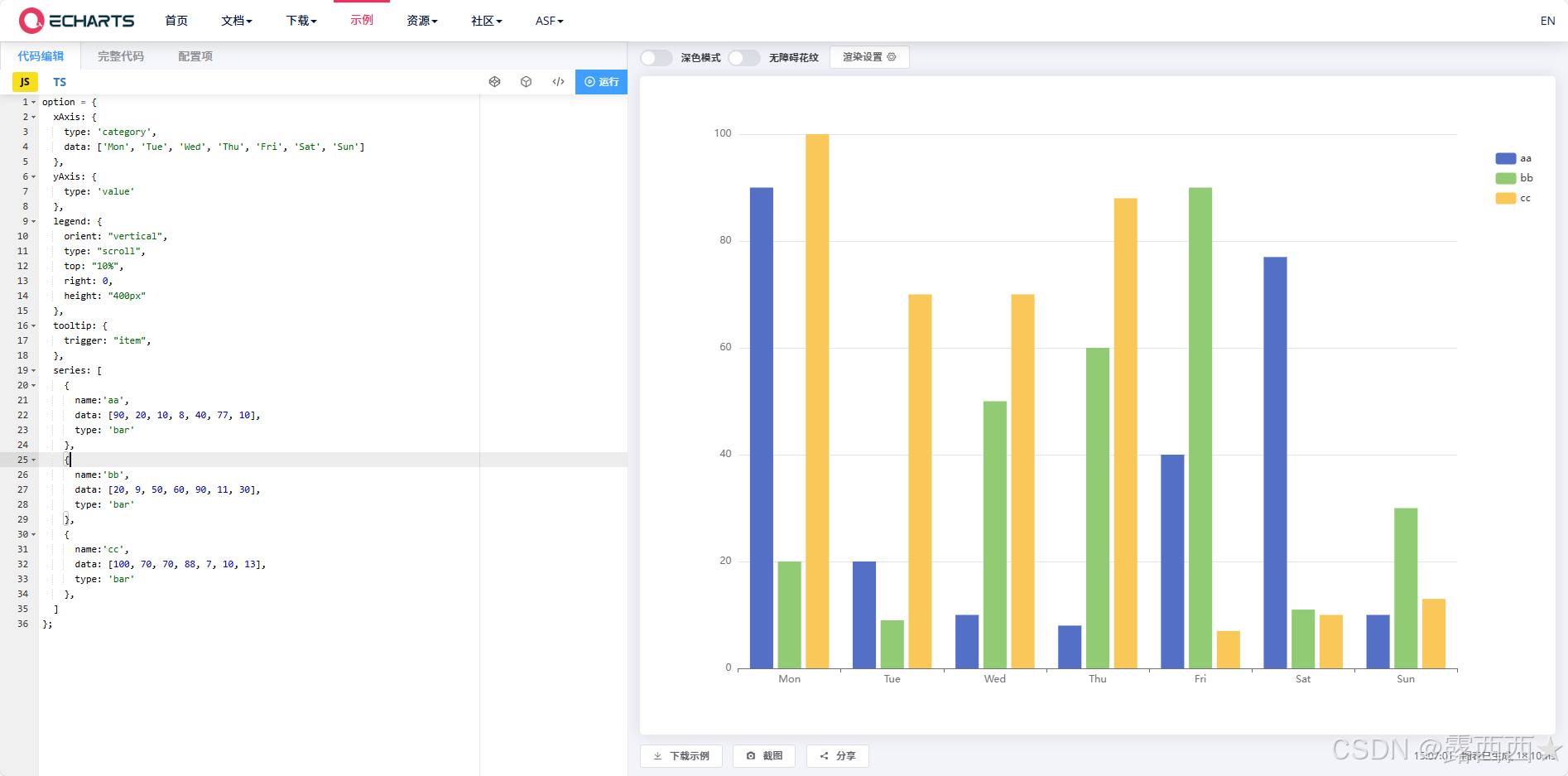Open 资源 dropdown menu
1568x776 pixels.
(422, 21)
